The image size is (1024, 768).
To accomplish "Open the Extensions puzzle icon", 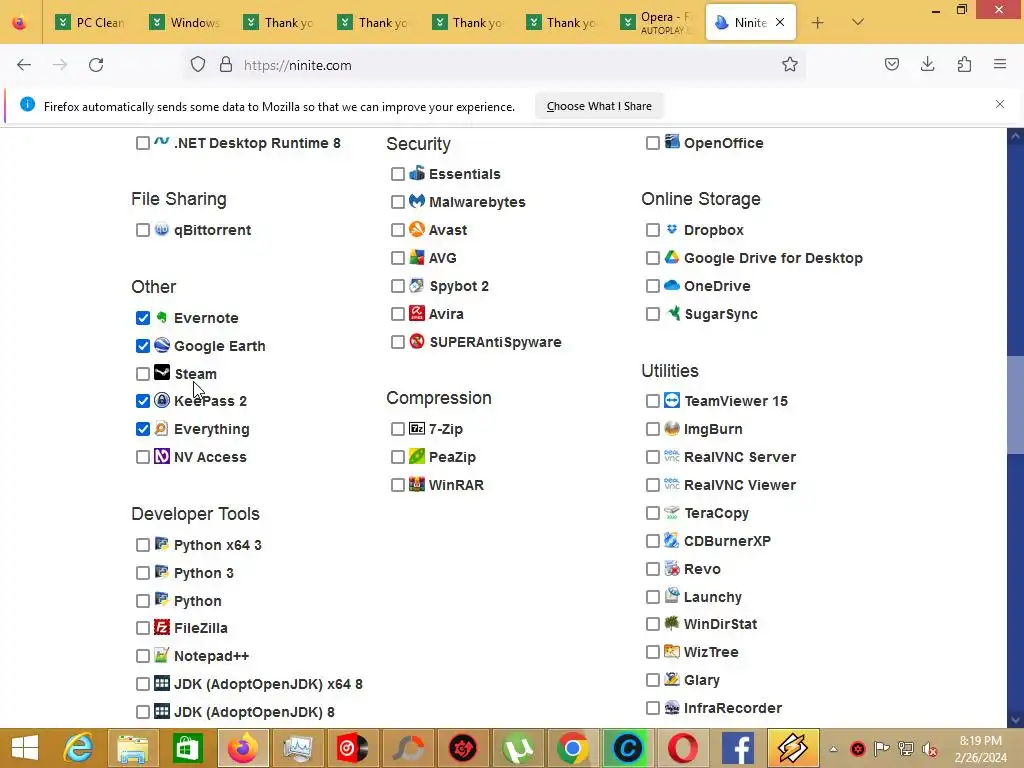I will click(x=964, y=64).
